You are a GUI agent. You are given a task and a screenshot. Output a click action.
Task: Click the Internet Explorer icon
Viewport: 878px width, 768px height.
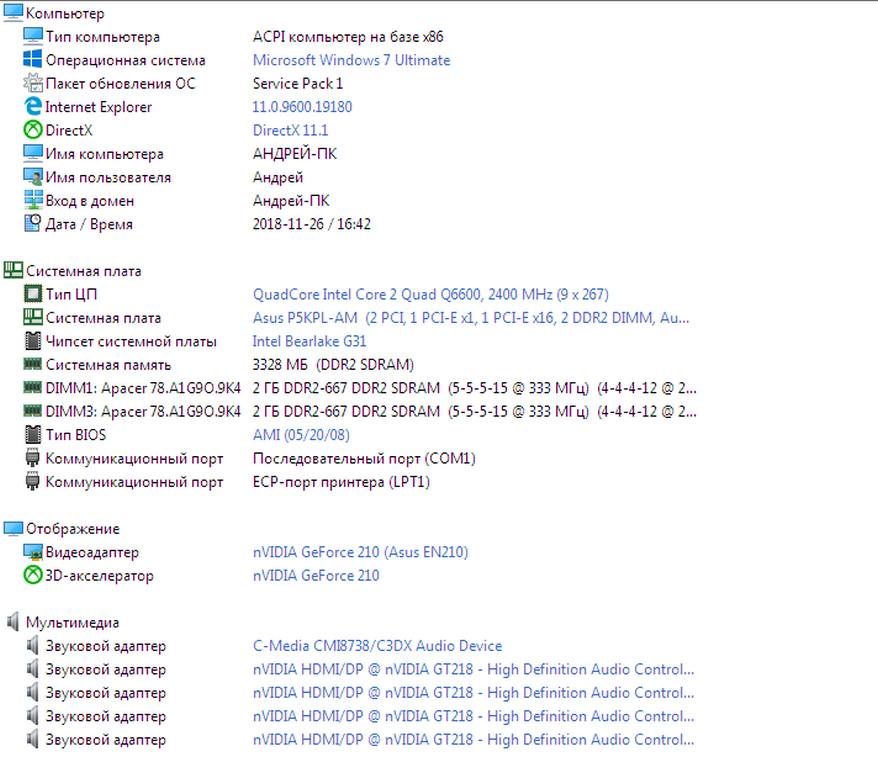pos(32,107)
